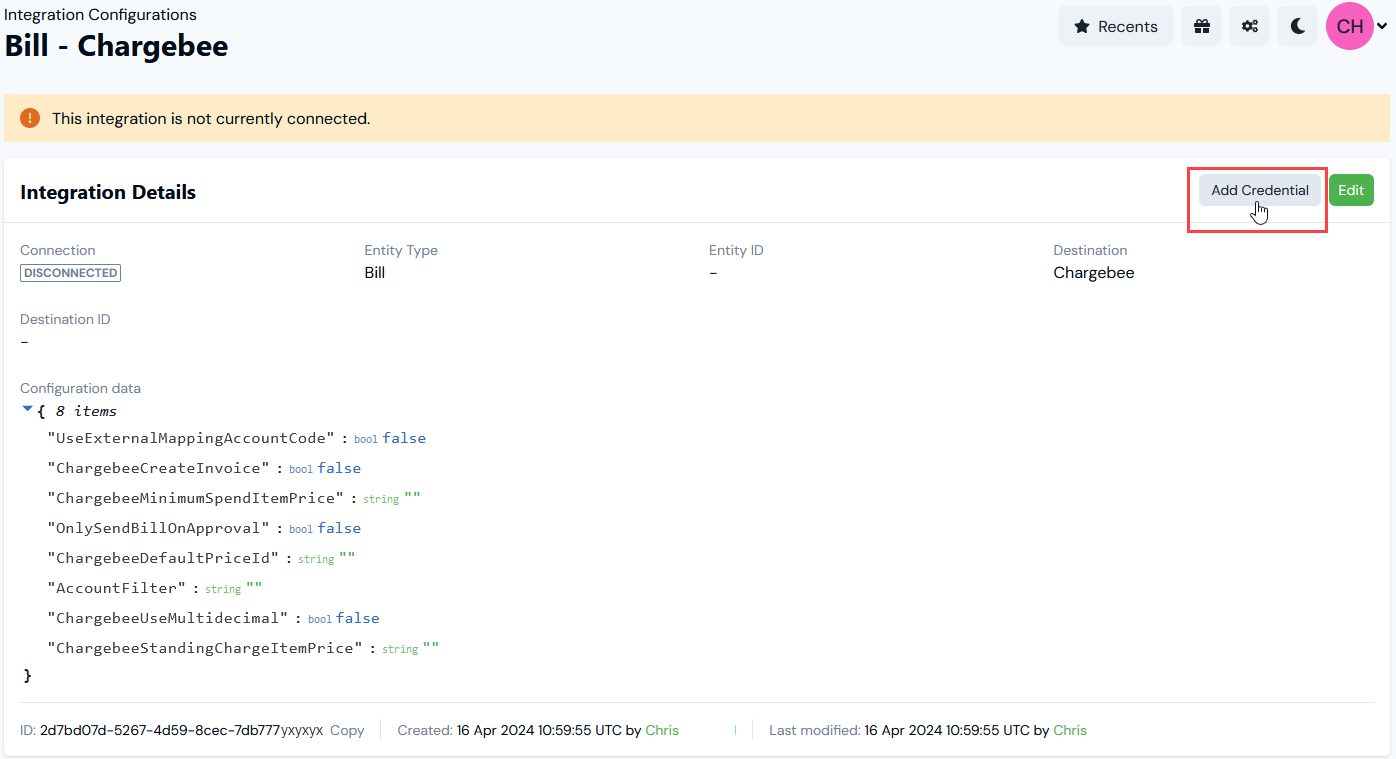Expand the account menu chevron beside CH
This screenshot has width=1396, height=759.
[1383, 27]
